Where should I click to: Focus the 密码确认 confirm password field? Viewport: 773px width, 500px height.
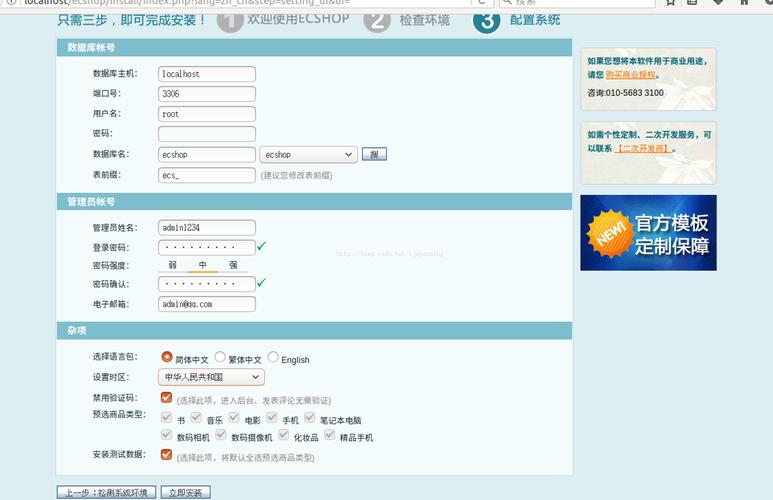click(207, 284)
